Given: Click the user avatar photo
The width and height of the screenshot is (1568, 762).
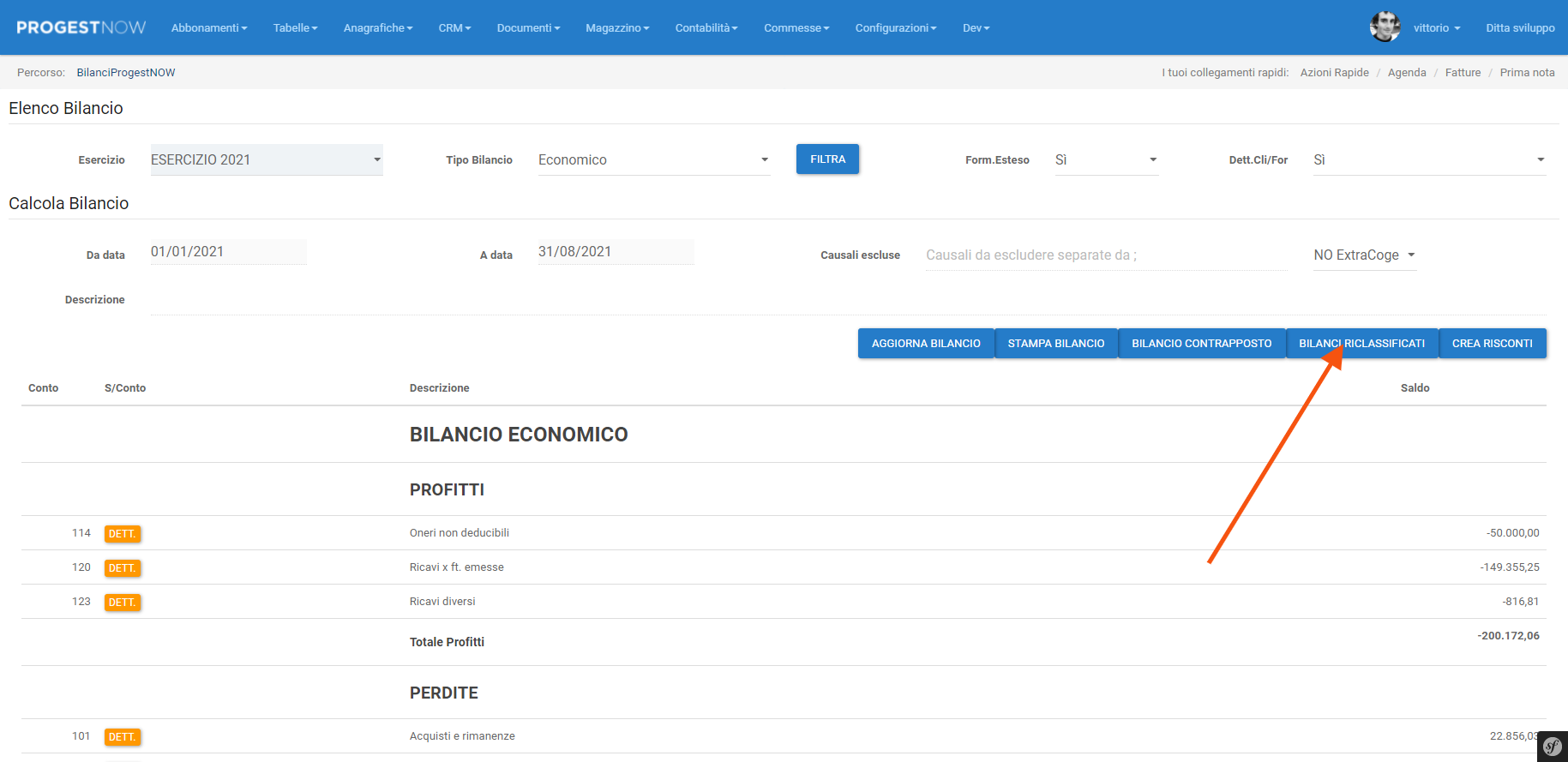Looking at the screenshot, I should point(1385,27).
